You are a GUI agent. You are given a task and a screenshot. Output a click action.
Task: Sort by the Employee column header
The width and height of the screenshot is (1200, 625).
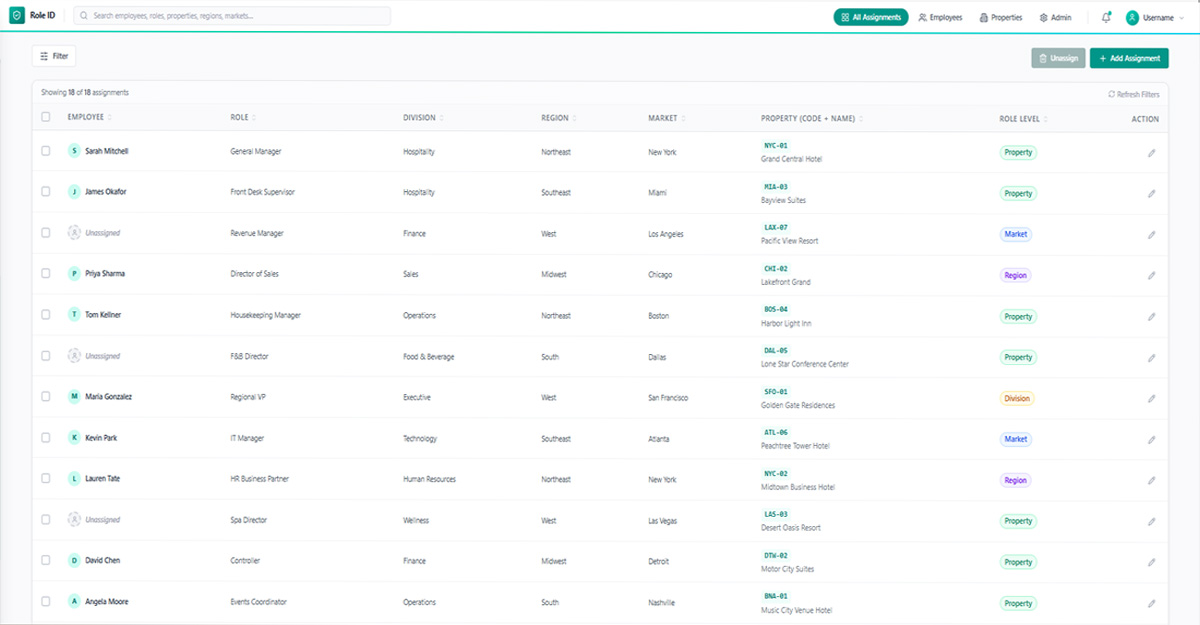90,118
